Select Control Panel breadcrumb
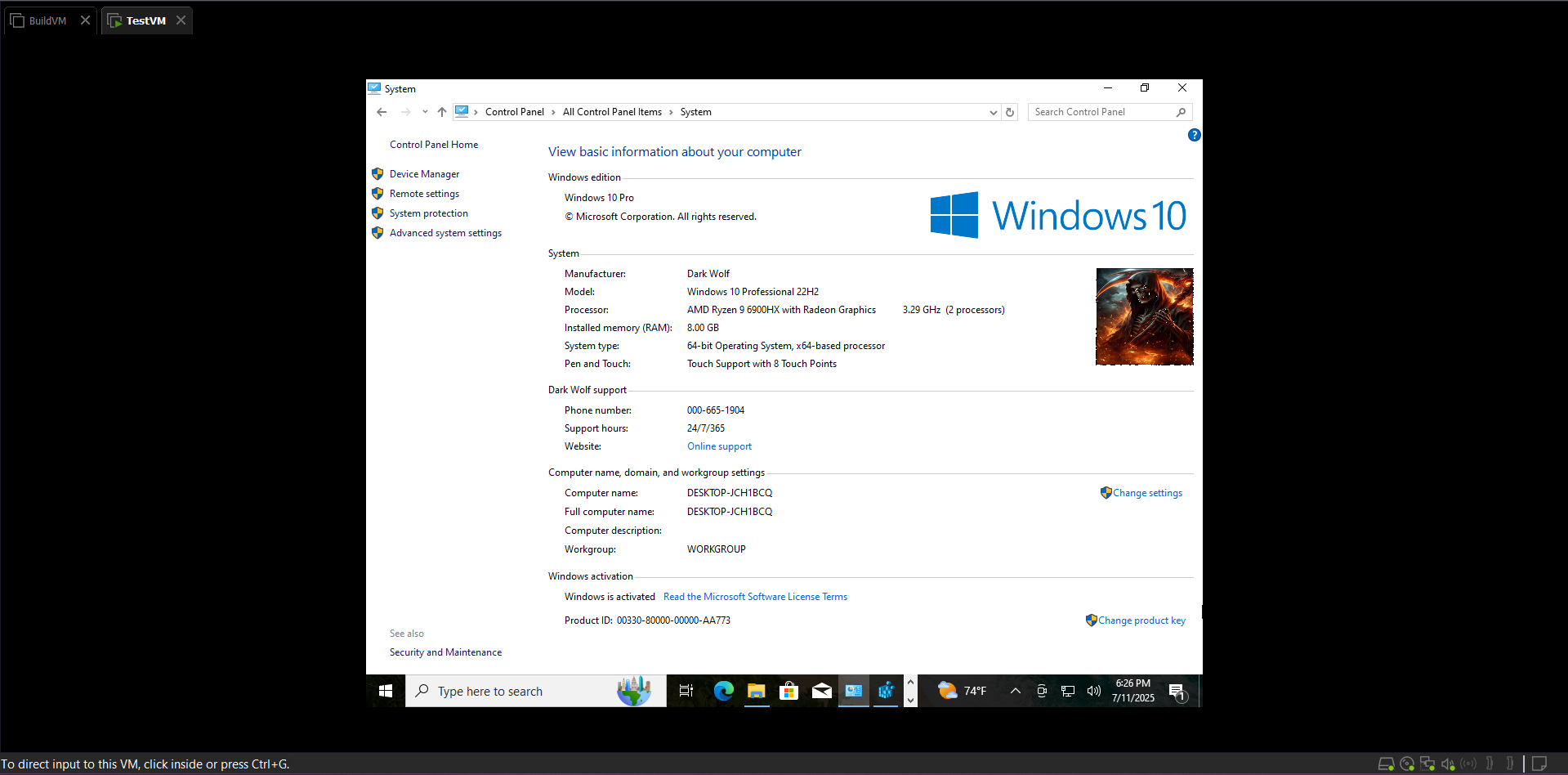 [x=514, y=112]
